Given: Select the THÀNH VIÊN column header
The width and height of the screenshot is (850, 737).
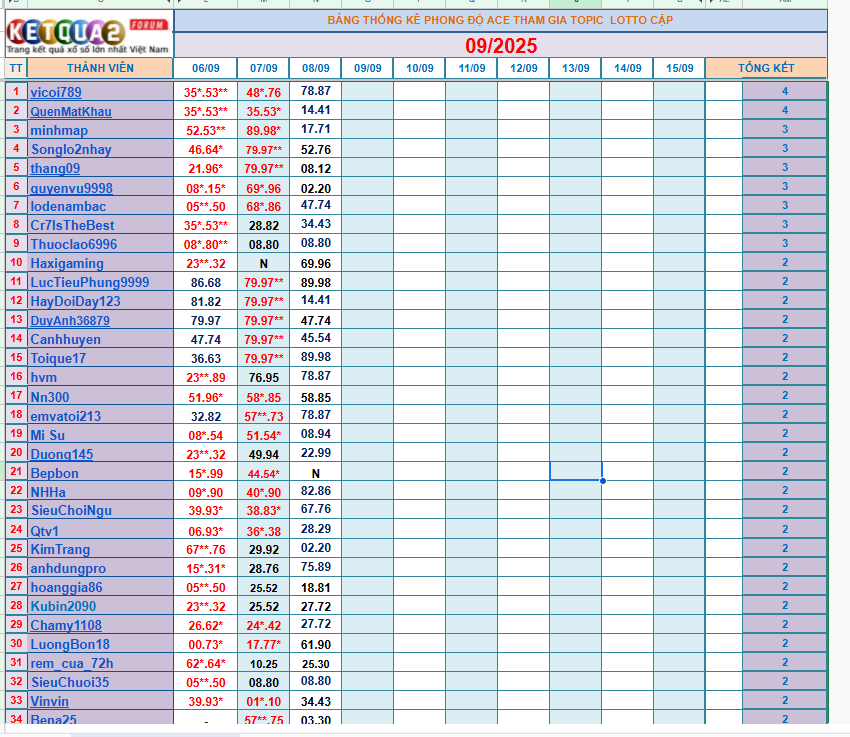Looking at the screenshot, I should point(100,68).
